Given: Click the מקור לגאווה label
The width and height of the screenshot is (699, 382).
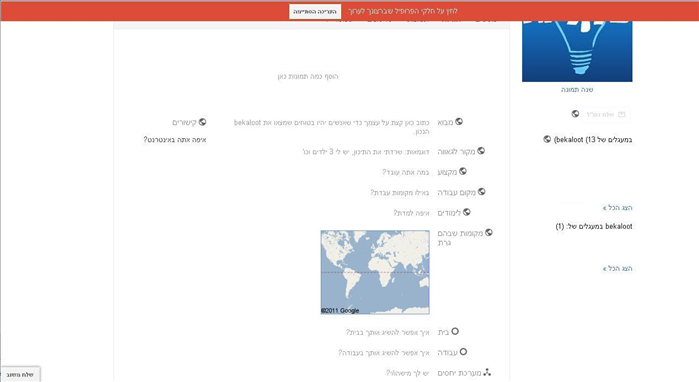Looking at the screenshot, I should tap(456, 152).
